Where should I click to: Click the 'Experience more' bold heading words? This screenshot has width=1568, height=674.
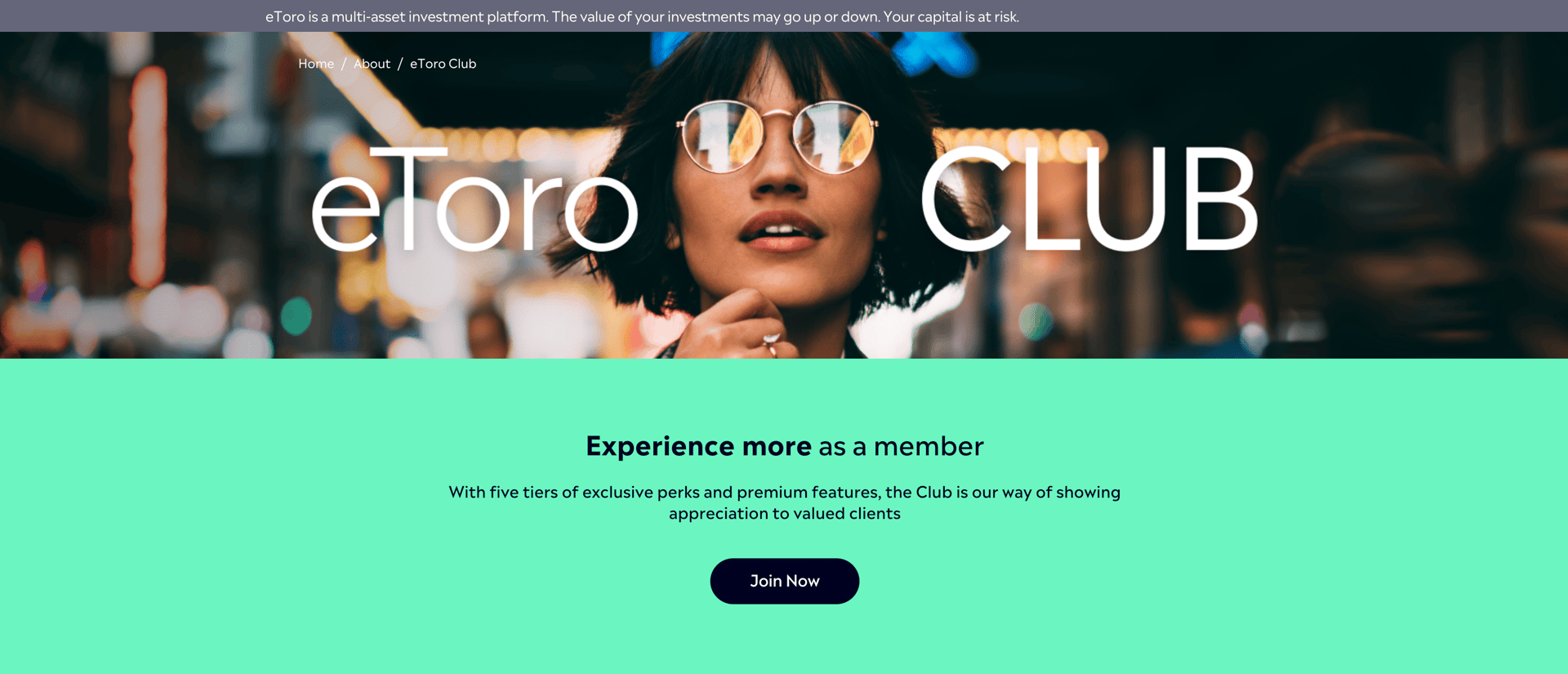click(698, 446)
